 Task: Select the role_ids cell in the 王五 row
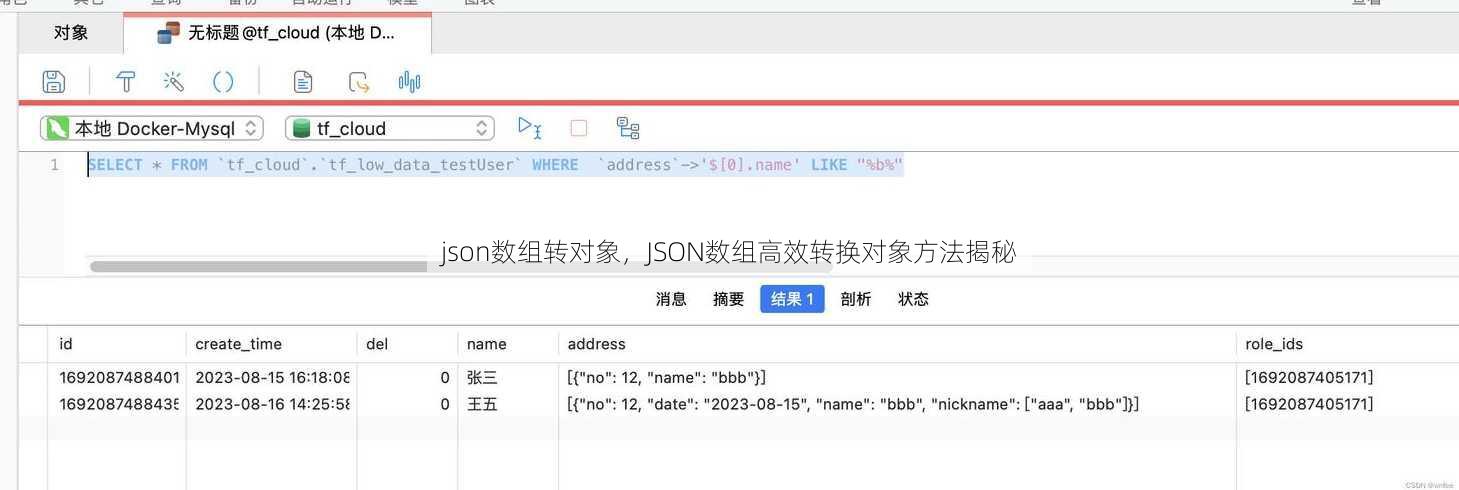[1347, 404]
